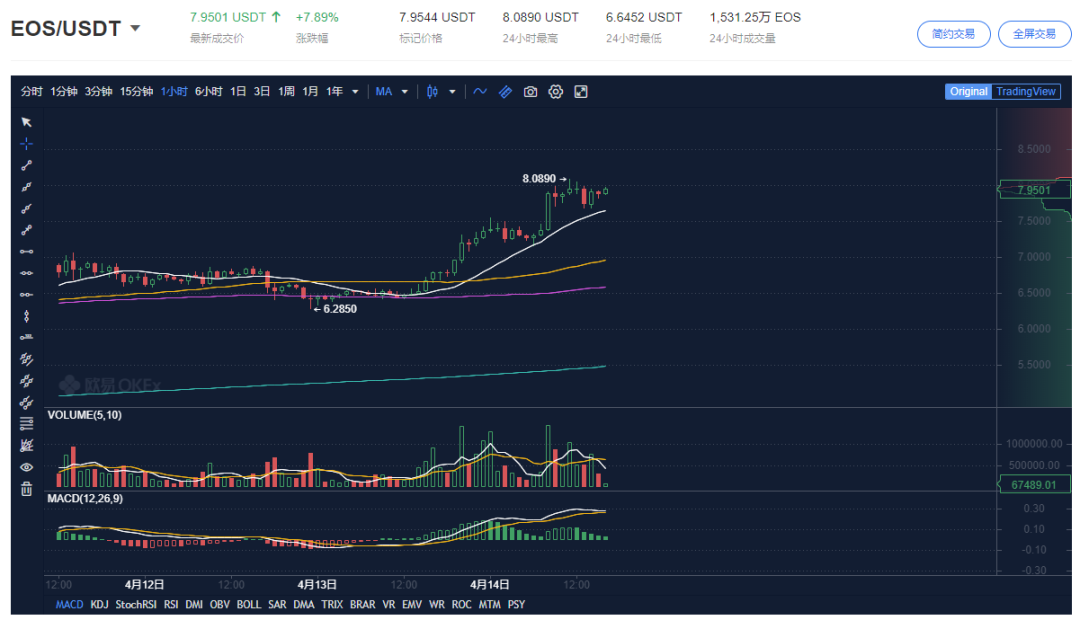Select the PSY indicator tab
This screenshot has width=1080, height=620.
tap(516, 604)
